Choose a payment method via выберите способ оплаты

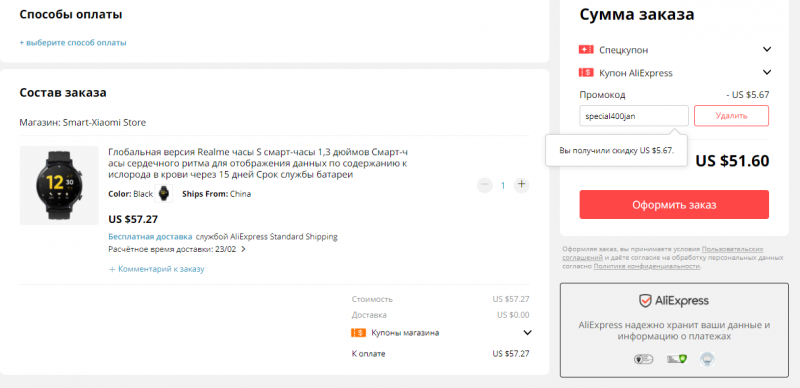73,43
